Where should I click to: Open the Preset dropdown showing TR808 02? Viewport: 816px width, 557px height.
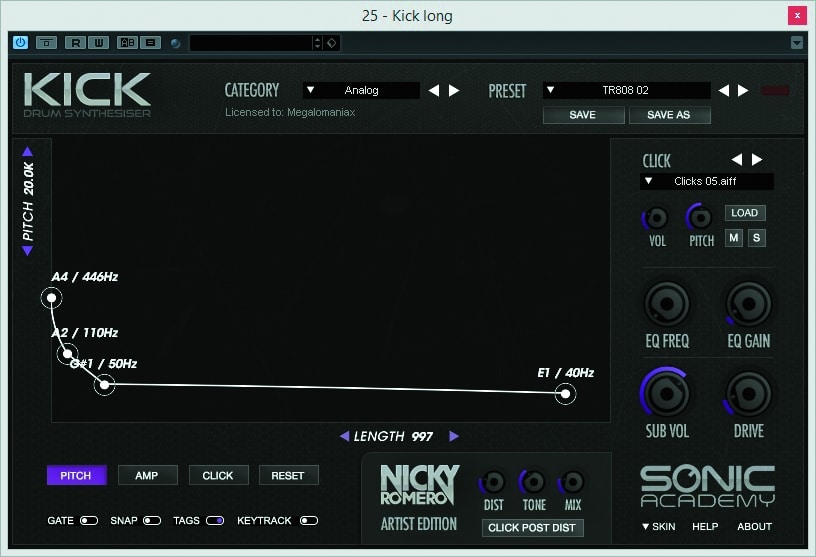[x=626, y=90]
